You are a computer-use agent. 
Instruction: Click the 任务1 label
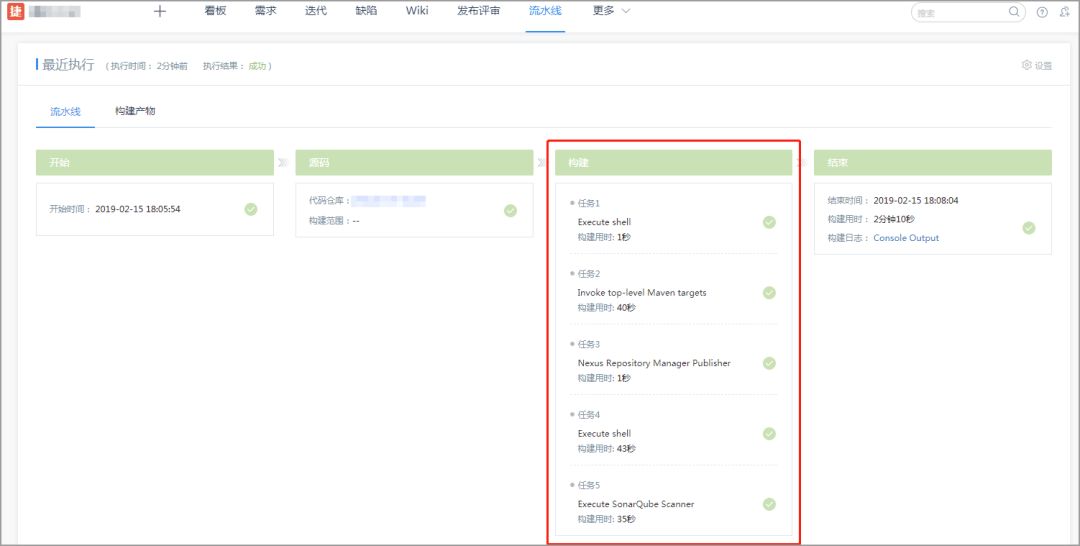coord(589,203)
